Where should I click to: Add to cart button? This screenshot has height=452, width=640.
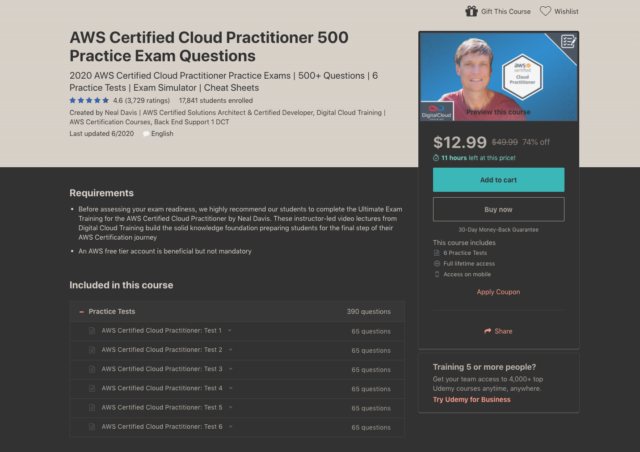[498, 180]
